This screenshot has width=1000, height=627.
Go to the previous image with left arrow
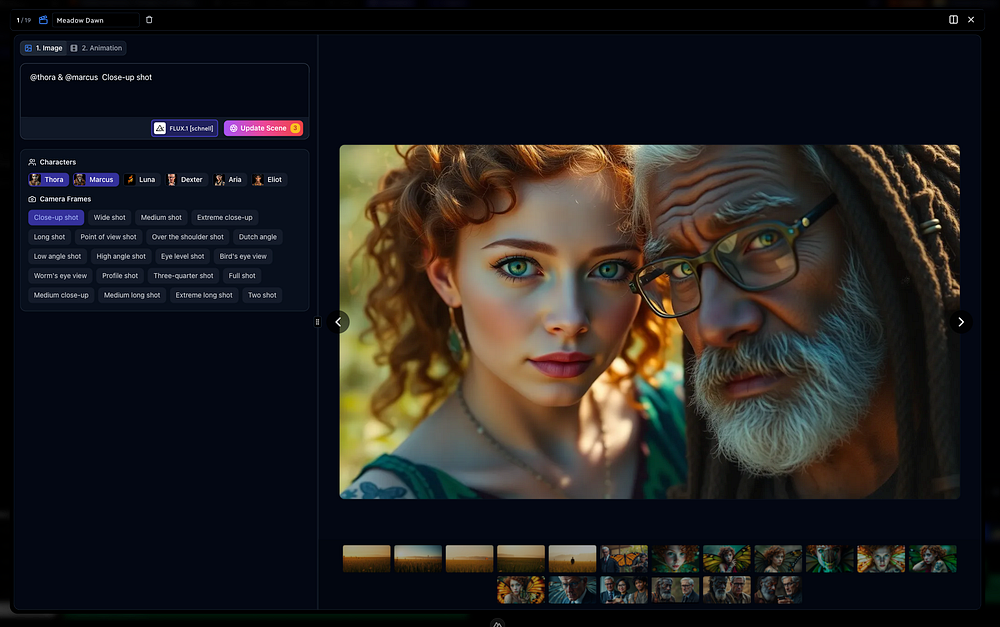click(338, 322)
